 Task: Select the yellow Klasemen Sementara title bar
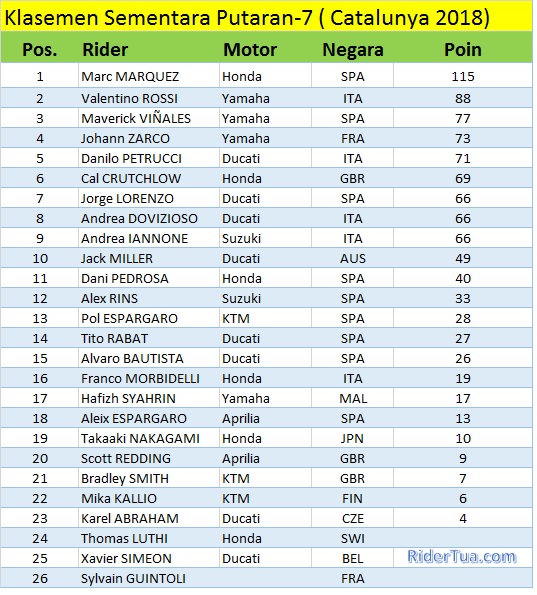(x=266, y=16)
